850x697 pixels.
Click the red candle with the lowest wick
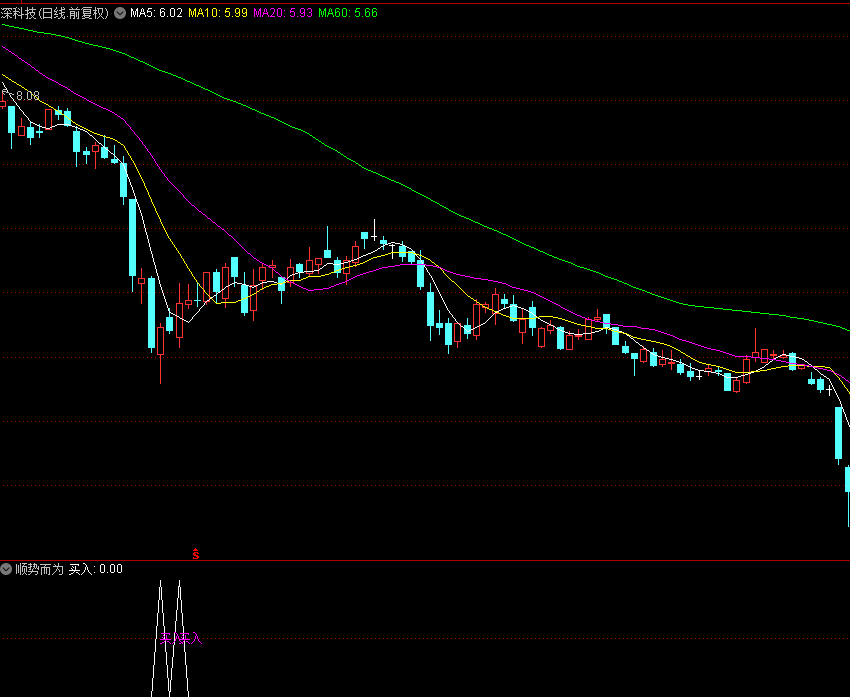point(160,342)
